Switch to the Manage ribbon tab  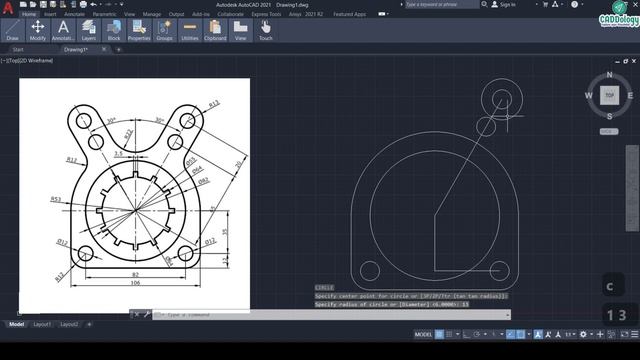click(x=152, y=14)
